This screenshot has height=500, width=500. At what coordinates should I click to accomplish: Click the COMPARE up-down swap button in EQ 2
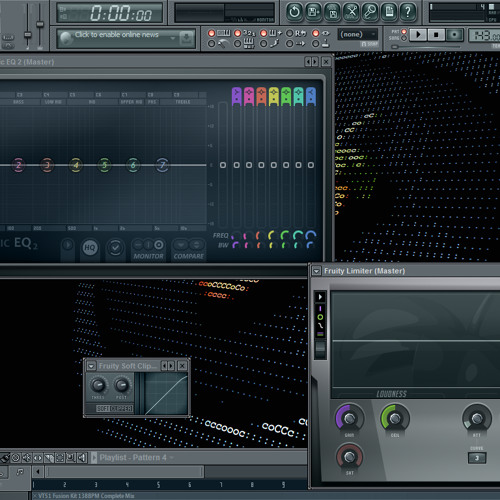click(196, 245)
